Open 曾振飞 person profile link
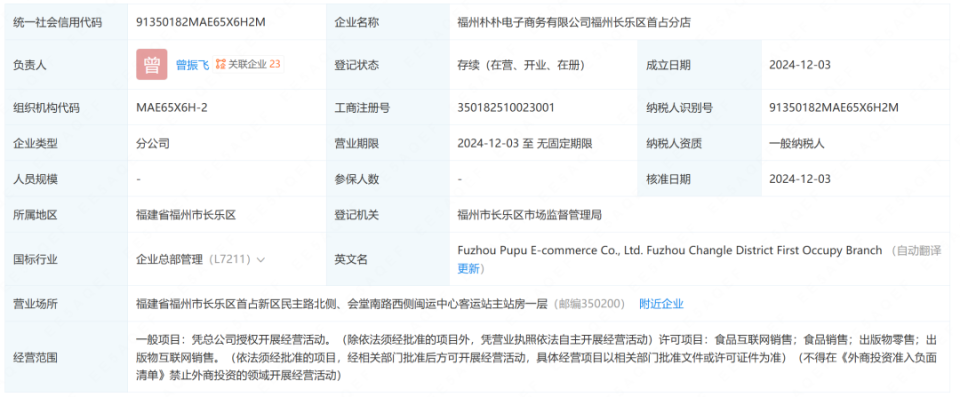Viewport: 960px width, 397px height. (193, 65)
